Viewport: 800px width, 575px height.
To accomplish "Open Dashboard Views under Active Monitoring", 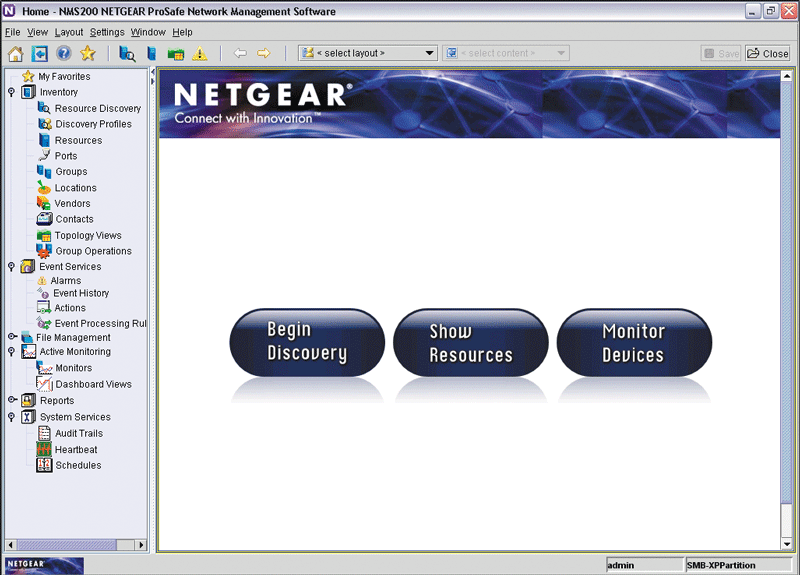I will coord(93,385).
